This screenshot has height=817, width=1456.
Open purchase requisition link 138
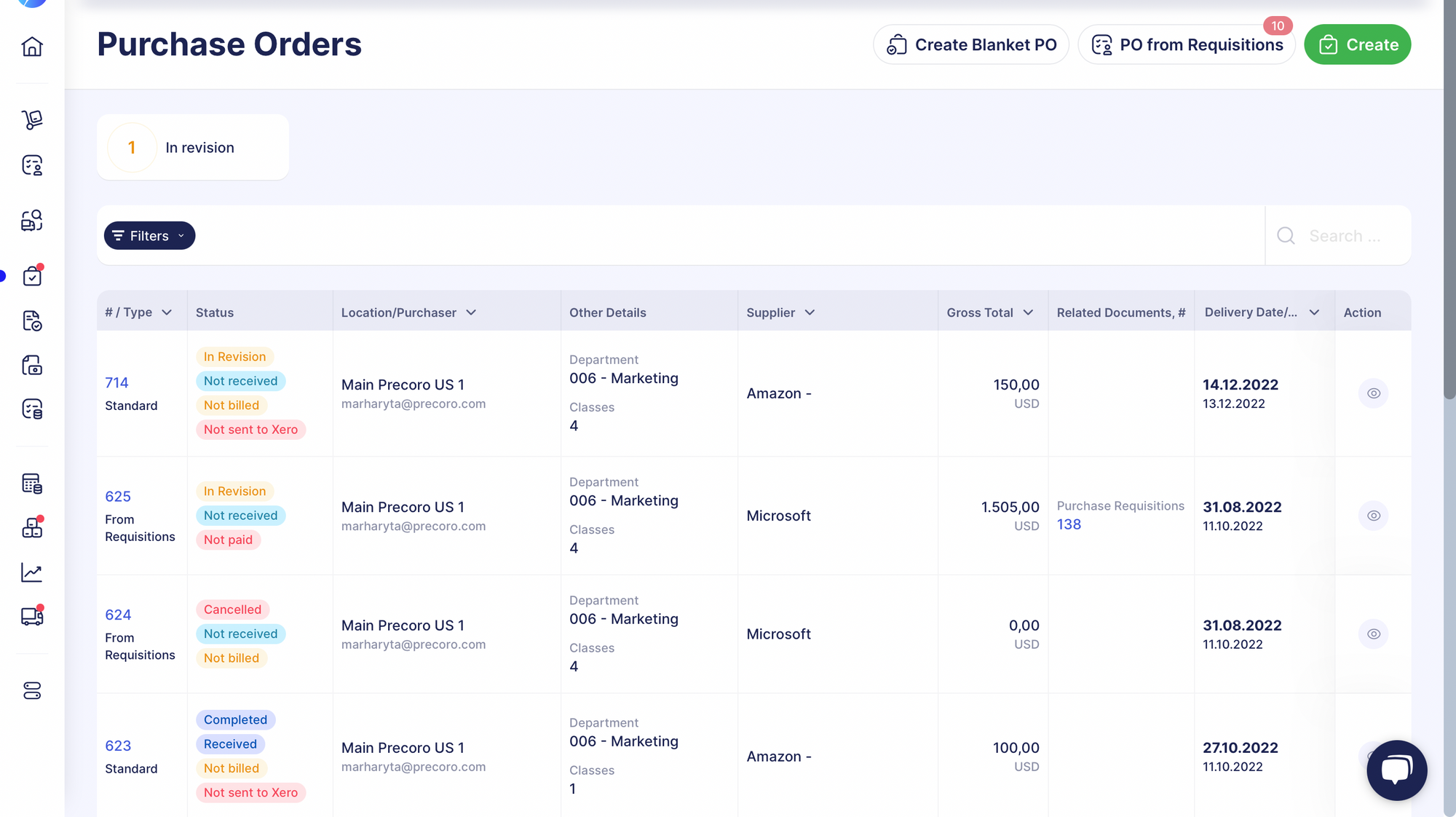click(1069, 524)
